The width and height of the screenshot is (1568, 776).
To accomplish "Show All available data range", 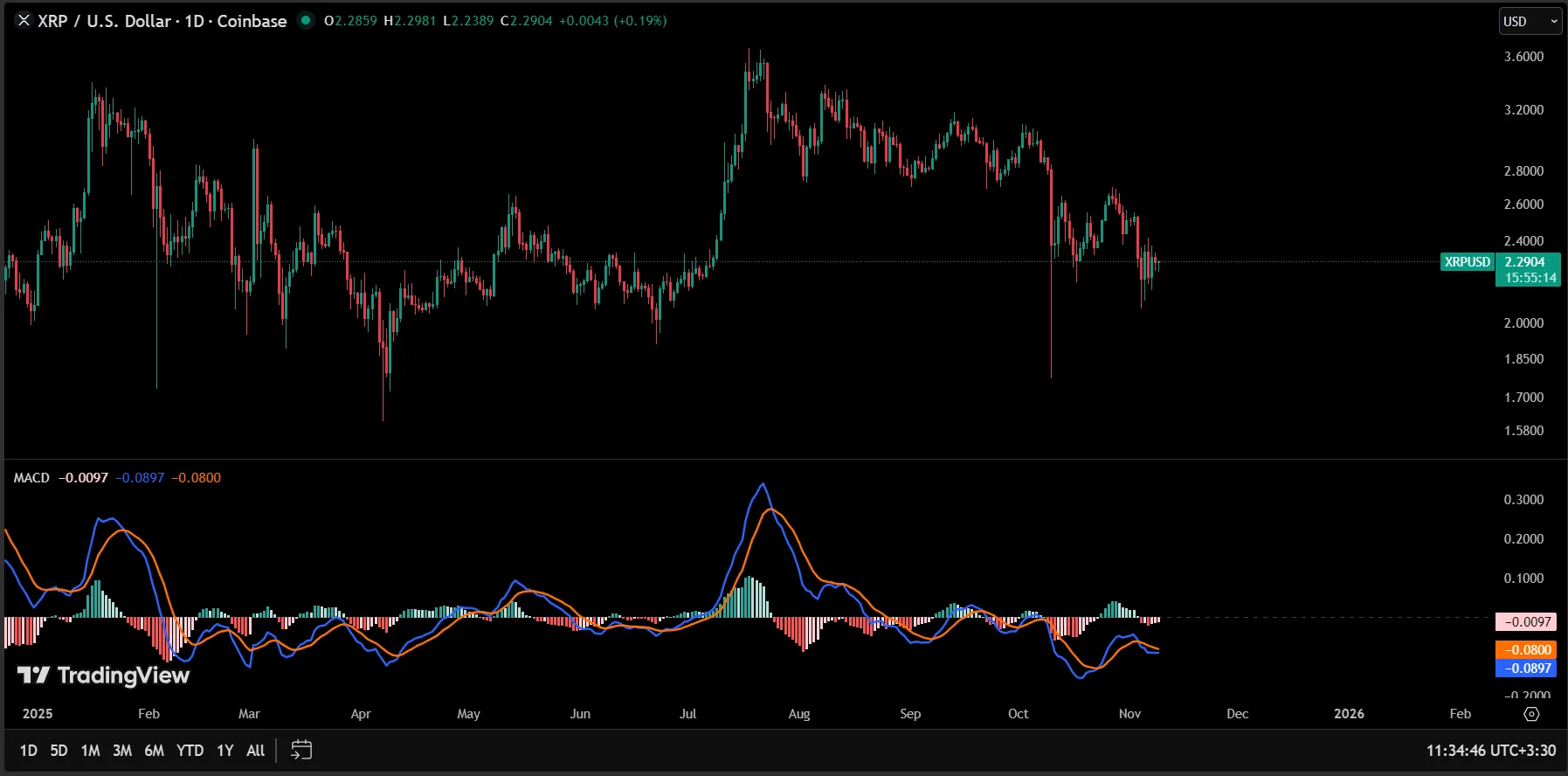I will (x=255, y=751).
